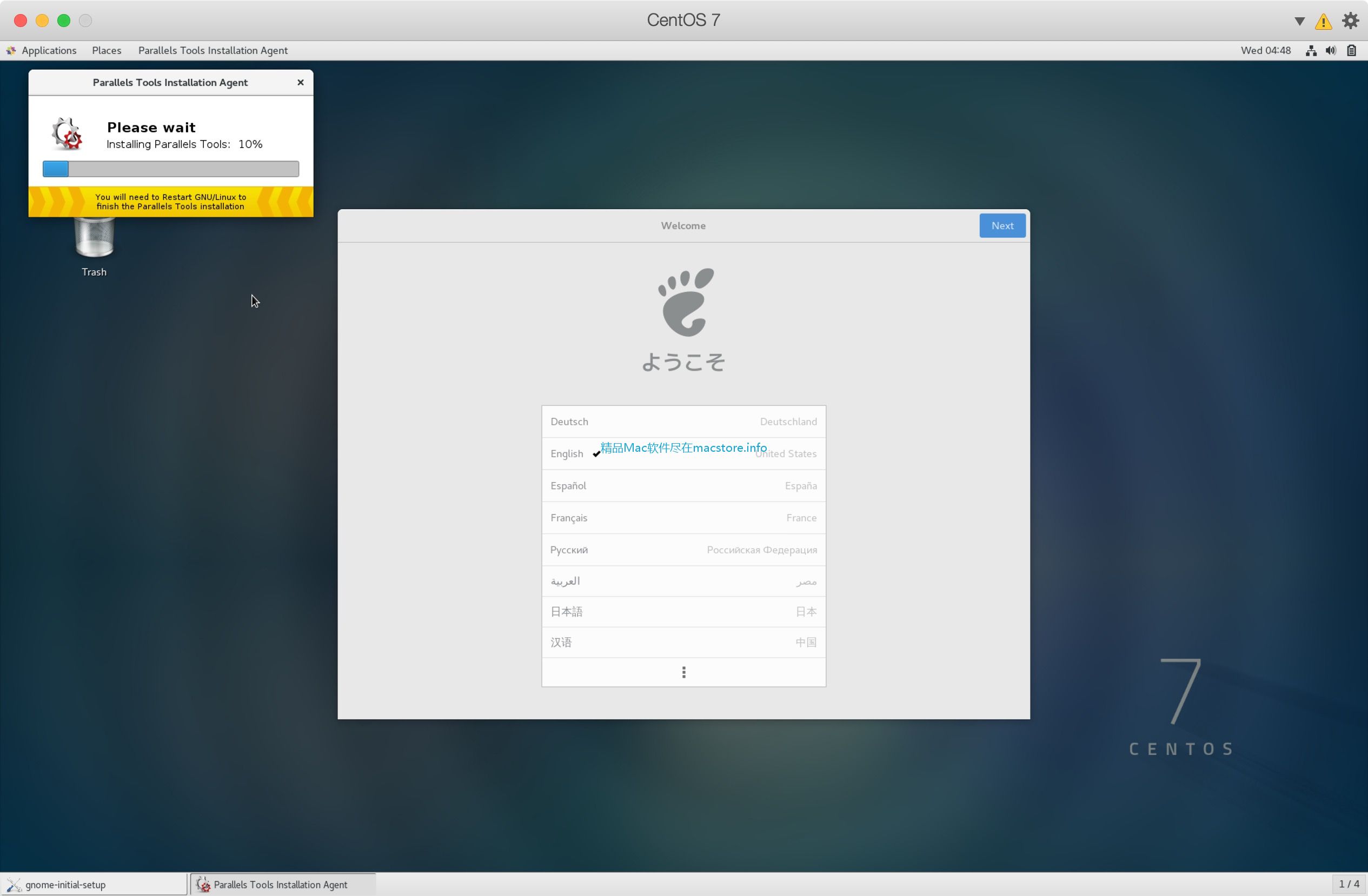This screenshot has width=1368, height=896.
Task: Click the yellow warning triangle in title bar
Action: pyautogui.click(x=1323, y=21)
